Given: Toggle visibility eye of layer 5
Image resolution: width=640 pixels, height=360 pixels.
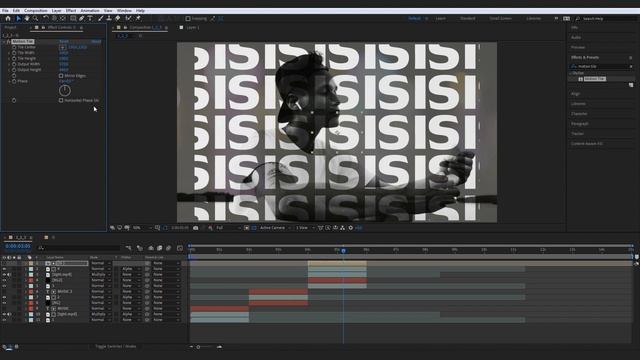Looking at the screenshot, I should [x=4, y=286].
